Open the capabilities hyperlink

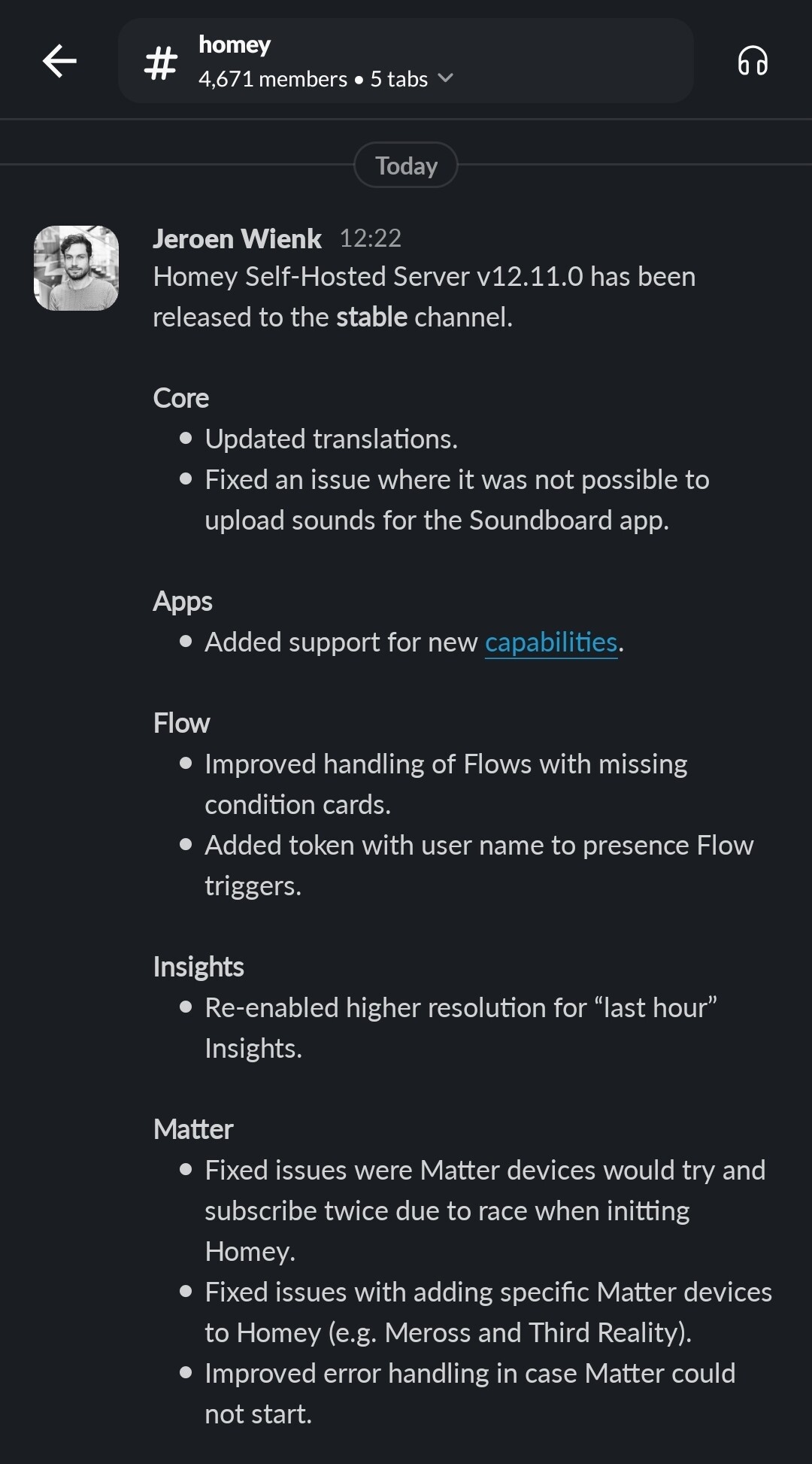click(551, 642)
